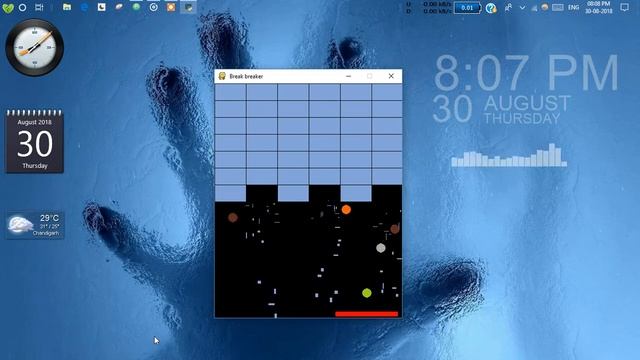Click the 0.01 battery meter gadget
The height and width of the screenshot is (360, 640).
467,8
